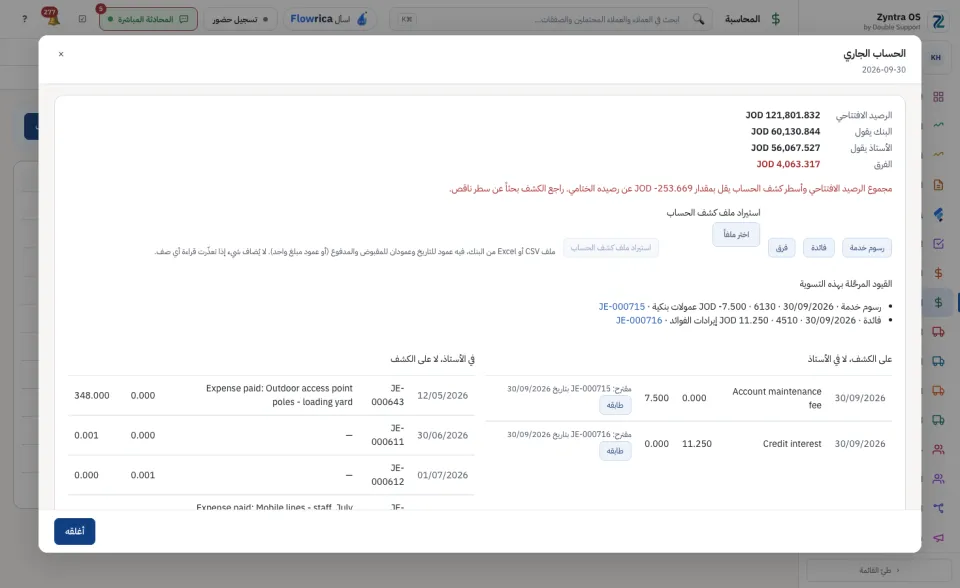Image resolution: width=960 pixels, height=588 pixels.
Task: Open journal entry link JE-000715
Action: tap(621, 306)
